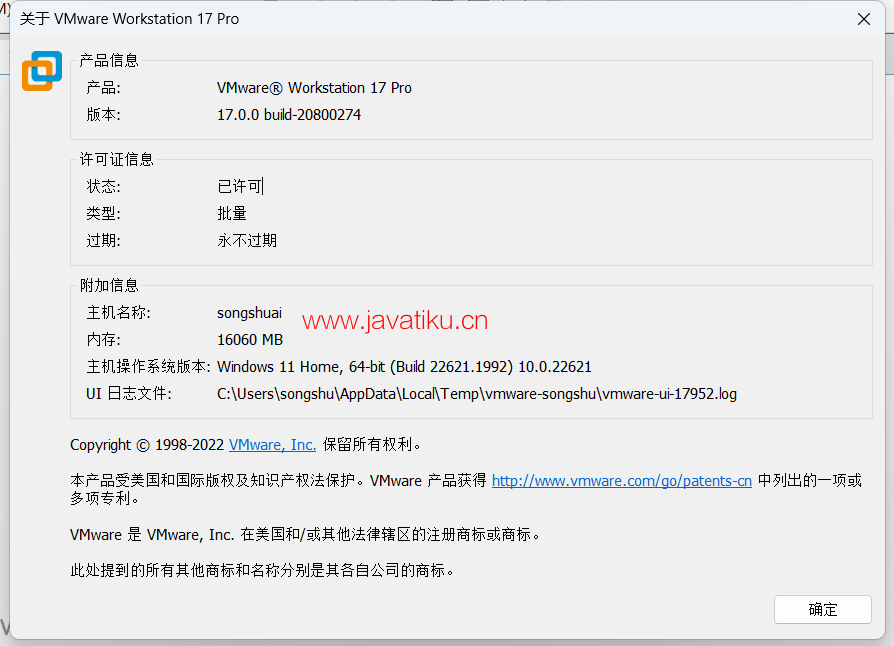894x646 pixels.
Task: Click the 内存 label
Action: [x=103, y=340]
